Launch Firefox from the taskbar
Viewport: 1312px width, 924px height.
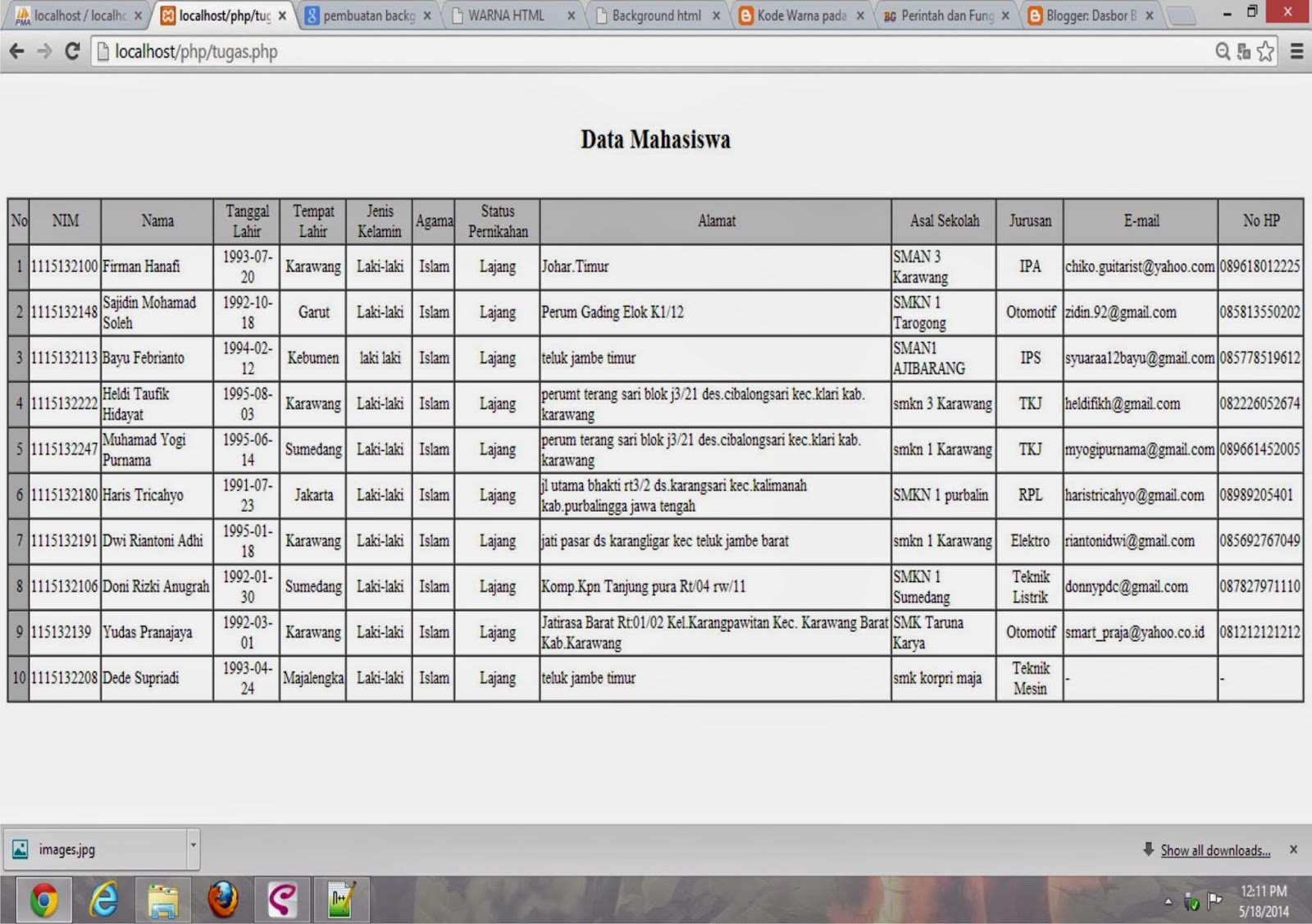[224, 899]
